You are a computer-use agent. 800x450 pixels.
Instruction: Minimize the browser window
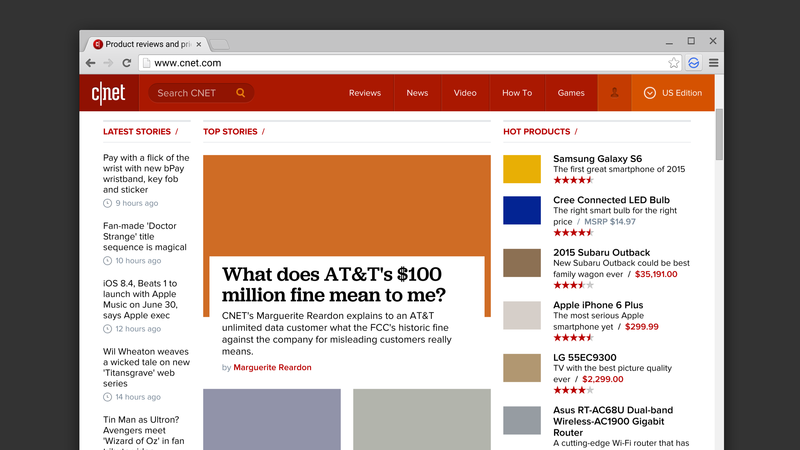(669, 41)
